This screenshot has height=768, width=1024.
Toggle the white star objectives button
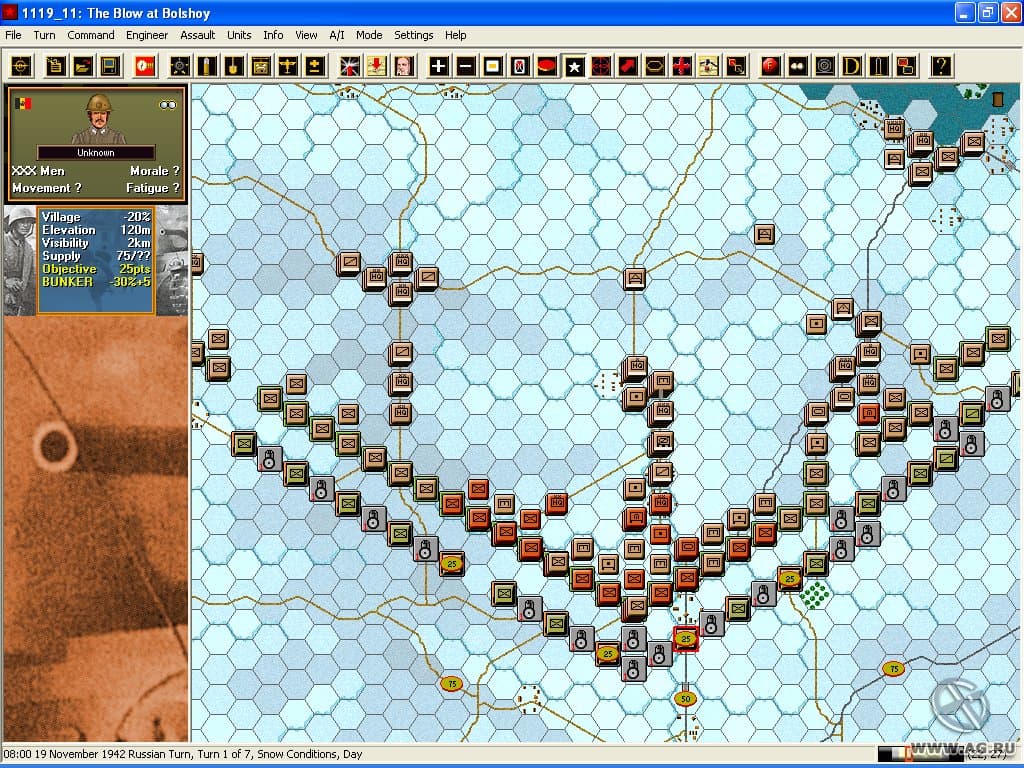point(574,66)
